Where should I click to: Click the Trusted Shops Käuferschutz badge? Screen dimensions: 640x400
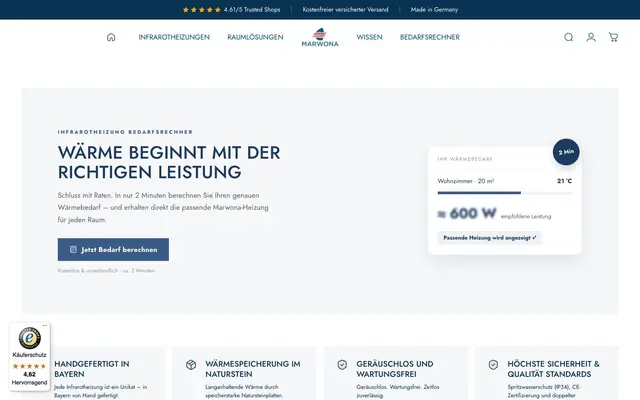[x=29, y=357]
